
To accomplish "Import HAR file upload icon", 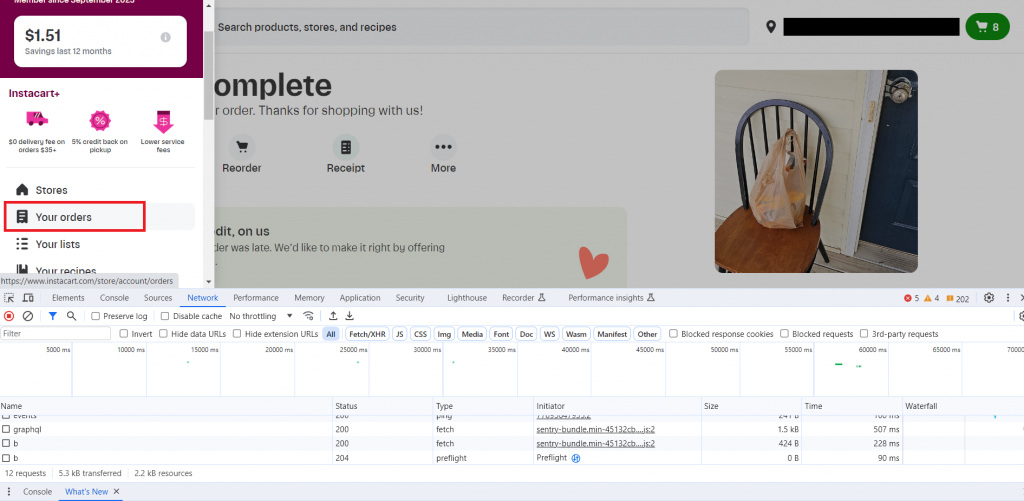I will (x=333, y=316).
